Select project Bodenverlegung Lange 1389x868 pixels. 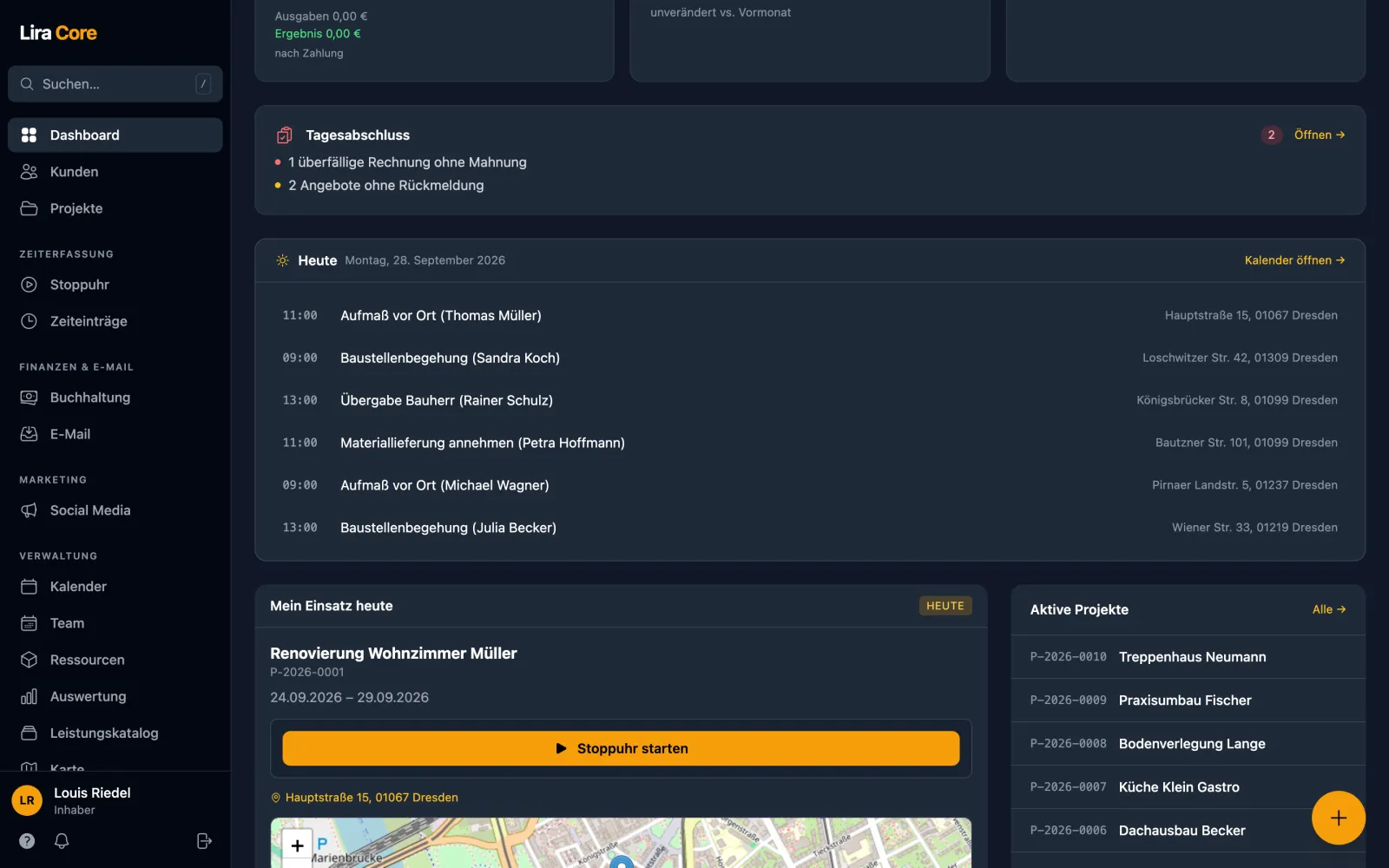click(1188, 744)
